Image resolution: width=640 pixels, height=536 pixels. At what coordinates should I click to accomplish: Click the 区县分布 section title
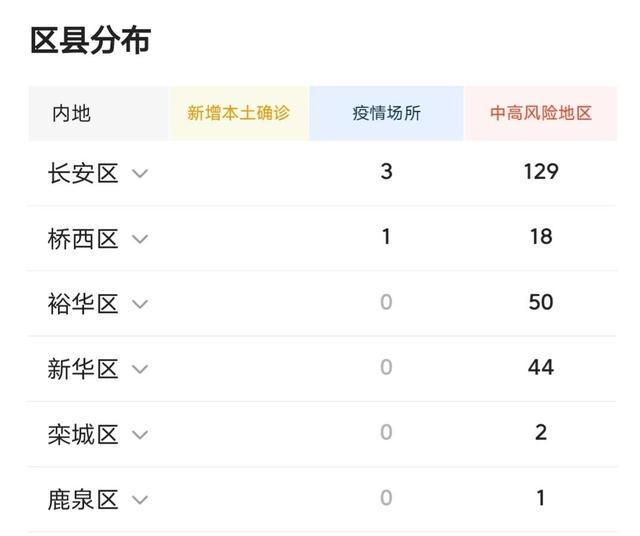[91, 40]
